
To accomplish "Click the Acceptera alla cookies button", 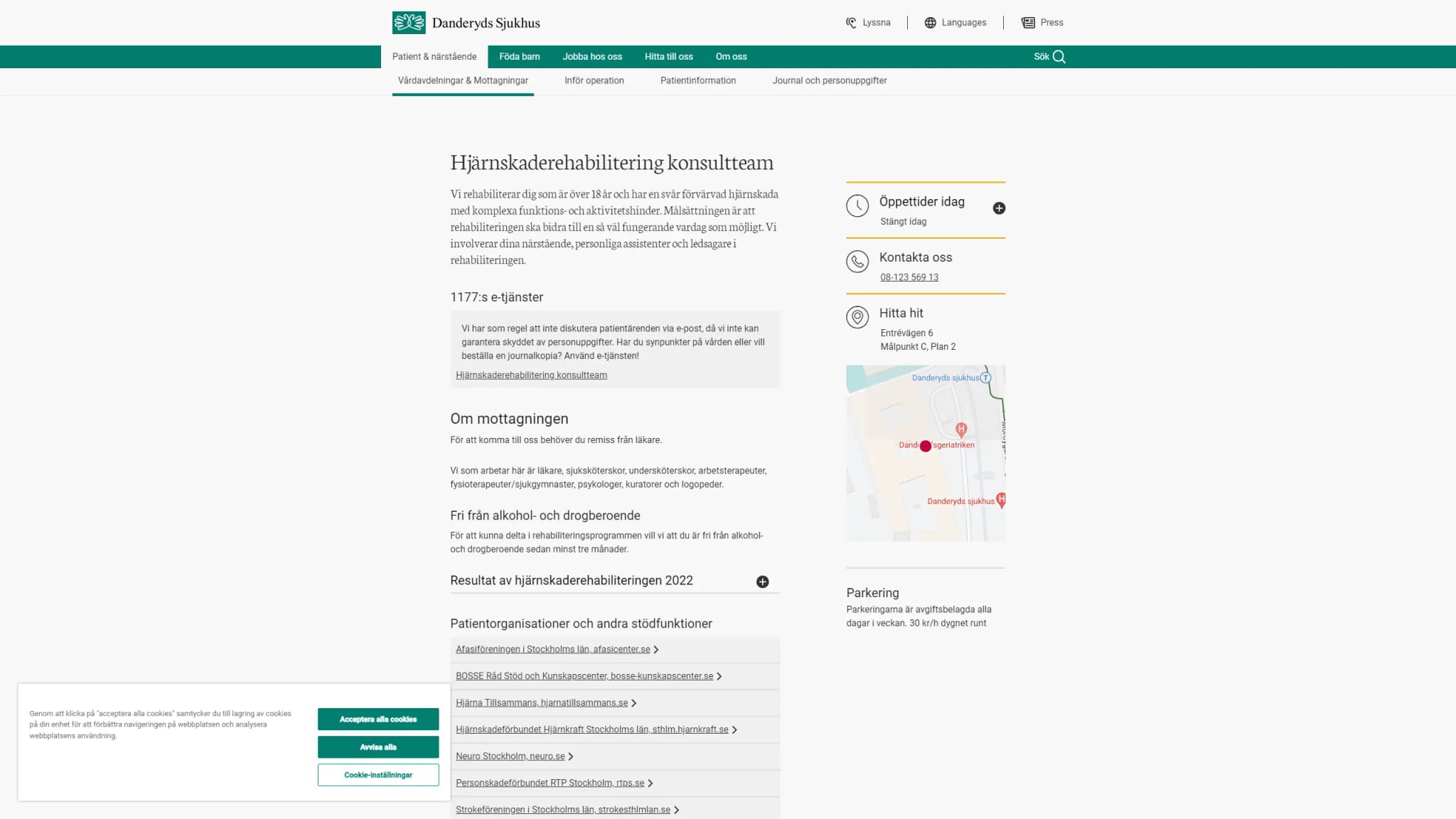I will [378, 719].
